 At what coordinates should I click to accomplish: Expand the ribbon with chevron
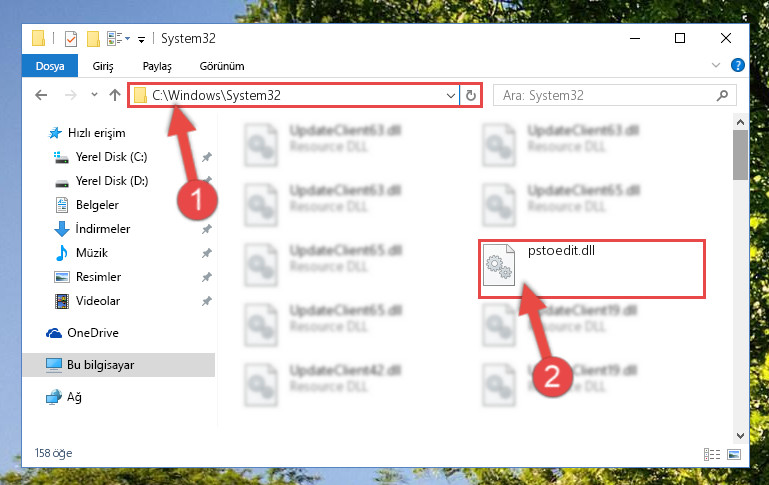point(716,65)
